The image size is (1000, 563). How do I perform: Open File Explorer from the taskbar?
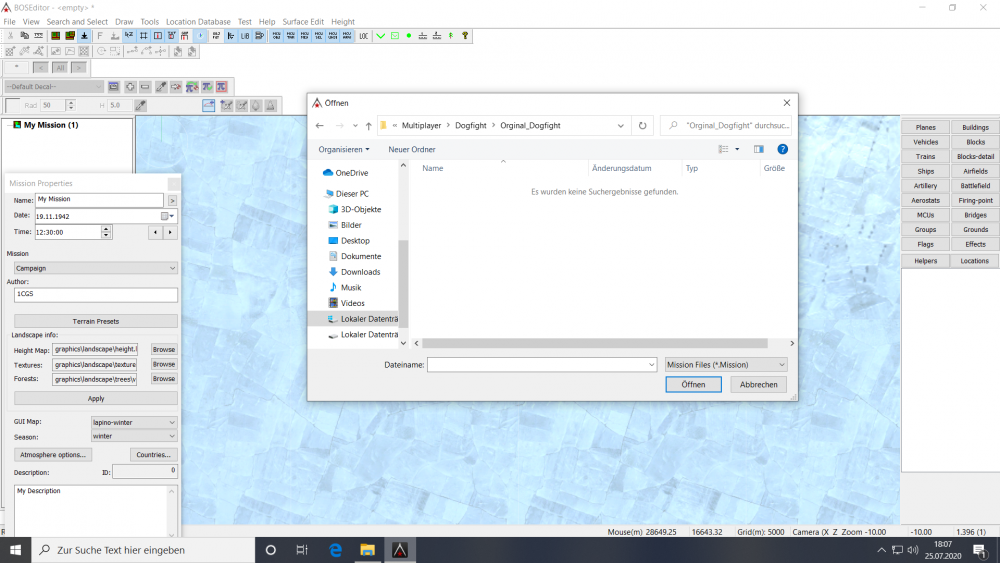tap(367, 550)
